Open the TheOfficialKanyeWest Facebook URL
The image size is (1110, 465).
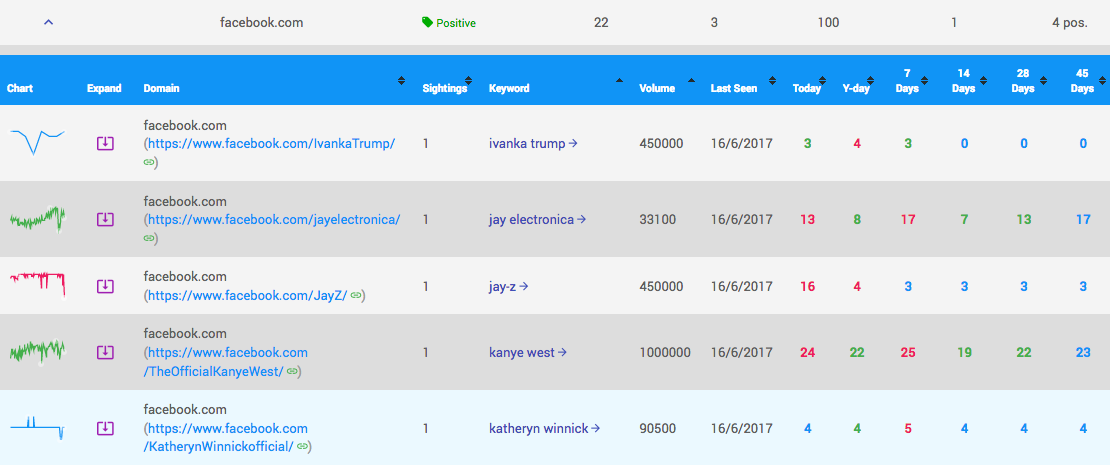point(225,361)
